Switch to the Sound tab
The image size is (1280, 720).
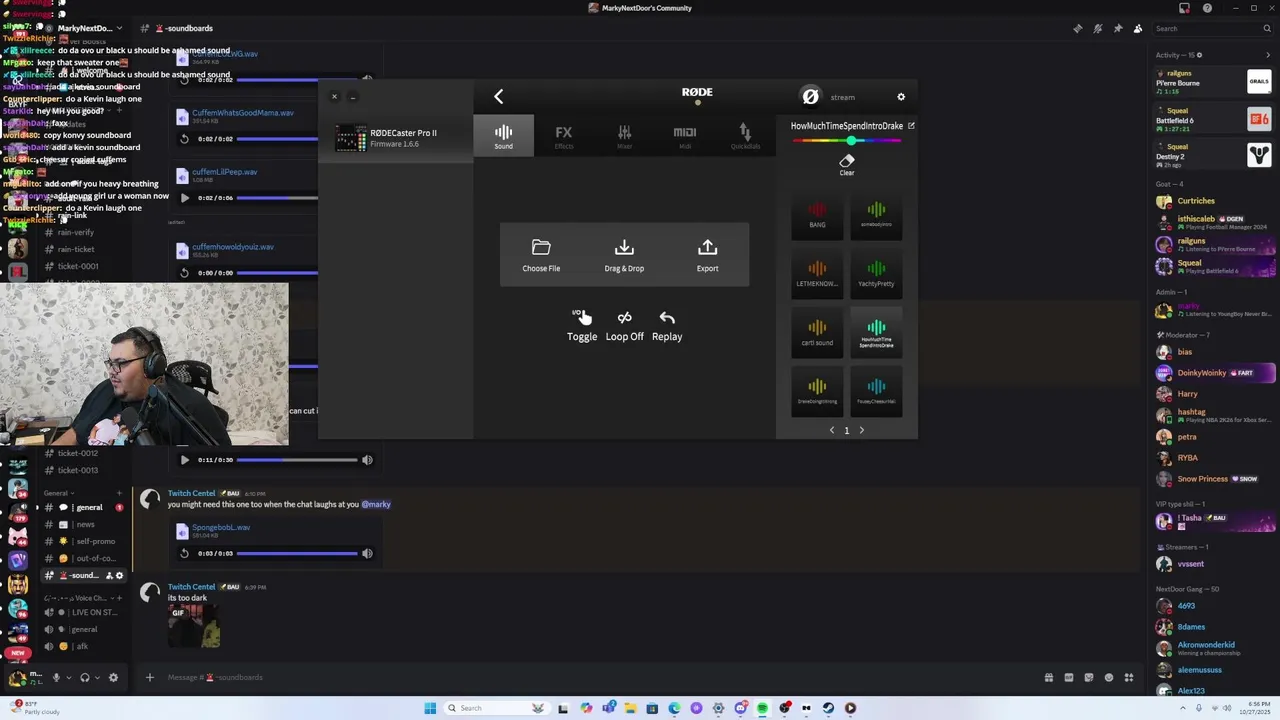[503, 136]
